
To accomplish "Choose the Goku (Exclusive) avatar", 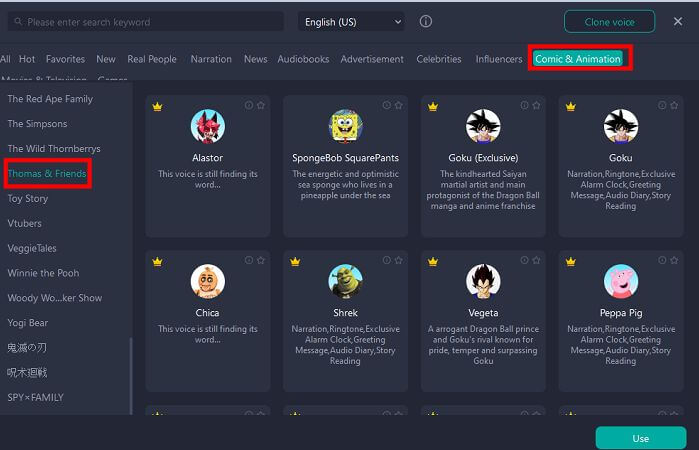I will coord(483,126).
